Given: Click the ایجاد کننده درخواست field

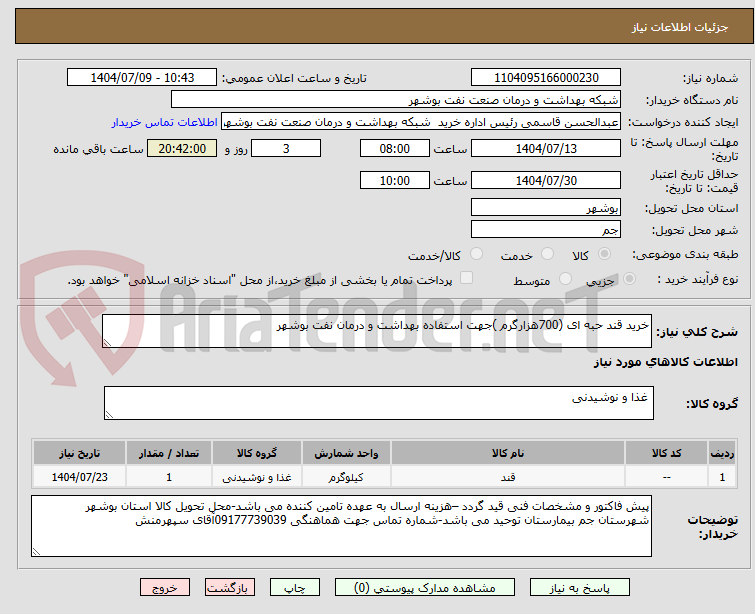Looking at the screenshot, I should pos(421,122).
